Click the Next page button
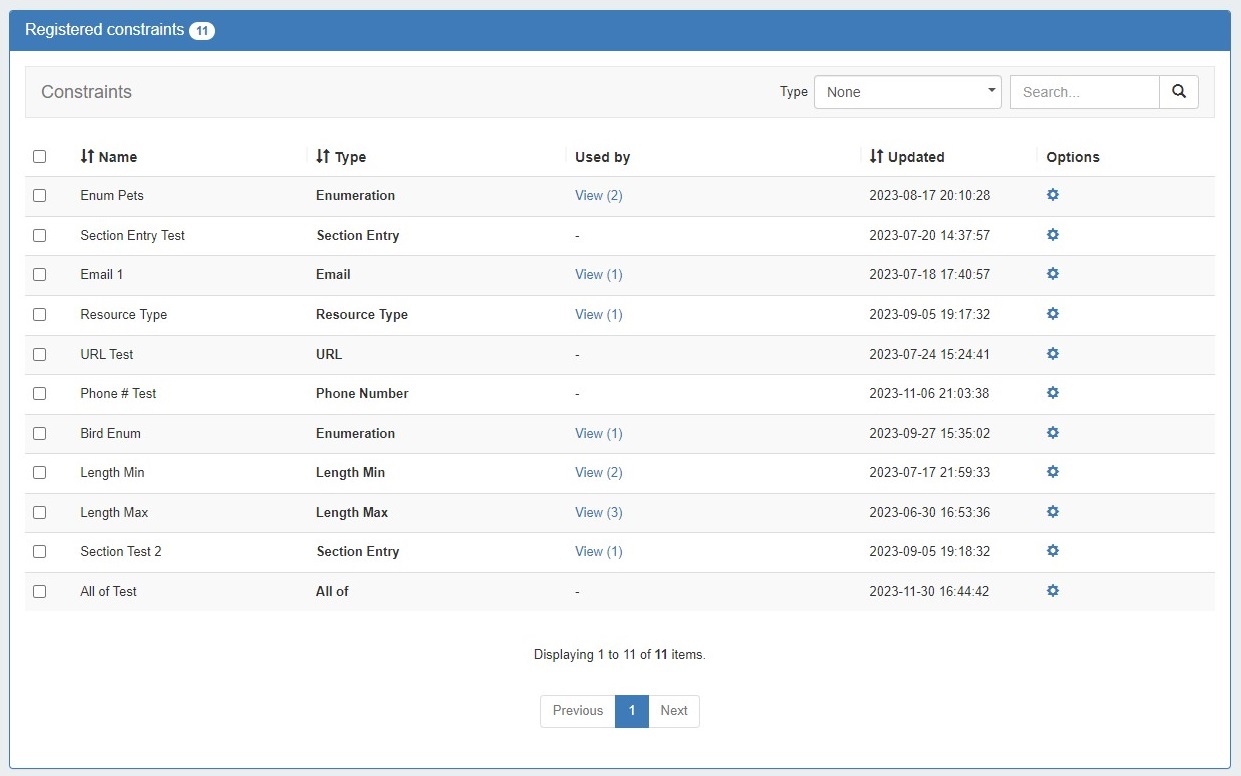The height and width of the screenshot is (776, 1241). (673, 711)
